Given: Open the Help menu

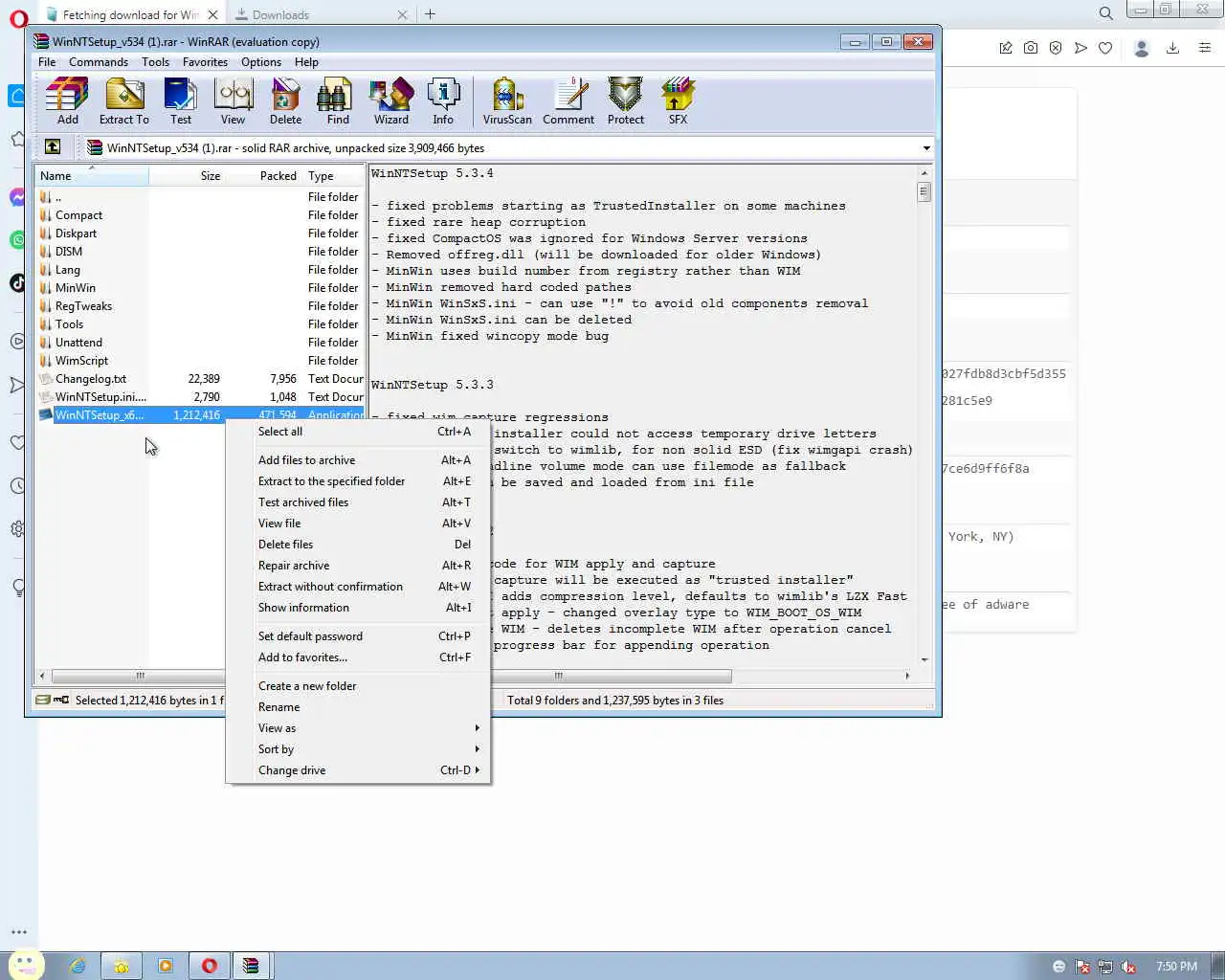Looking at the screenshot, I should [x=306, y=62].
